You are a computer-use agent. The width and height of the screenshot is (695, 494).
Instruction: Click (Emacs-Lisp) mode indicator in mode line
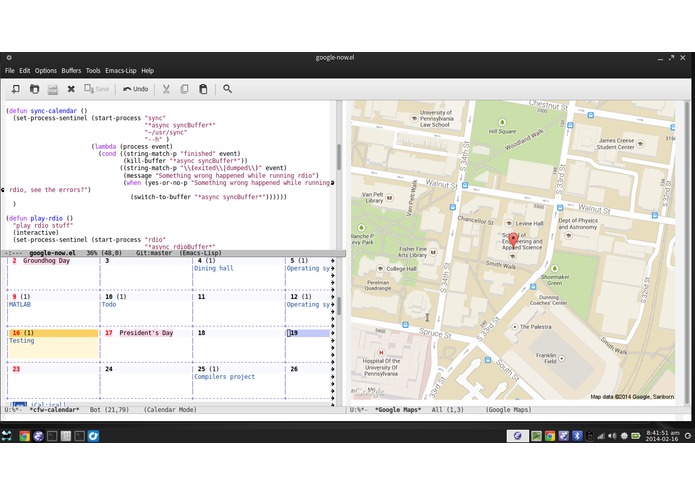[200, 253]
